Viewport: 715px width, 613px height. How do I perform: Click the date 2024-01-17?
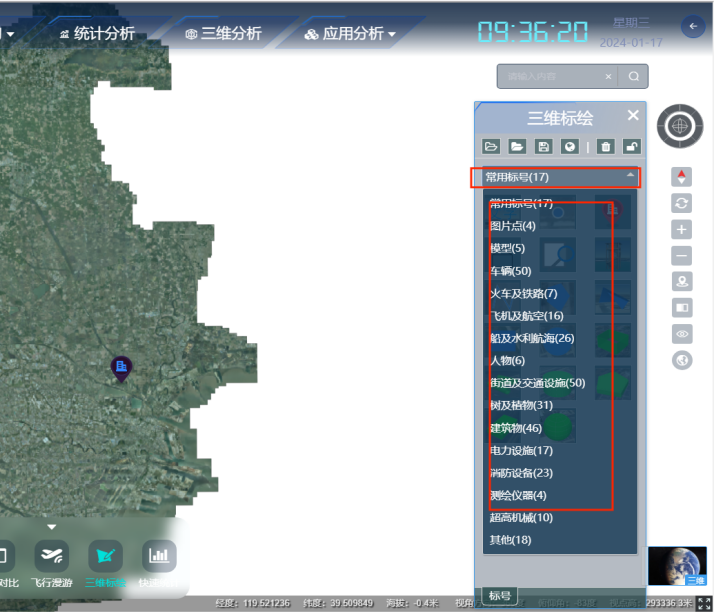click(x=631, y=42)
